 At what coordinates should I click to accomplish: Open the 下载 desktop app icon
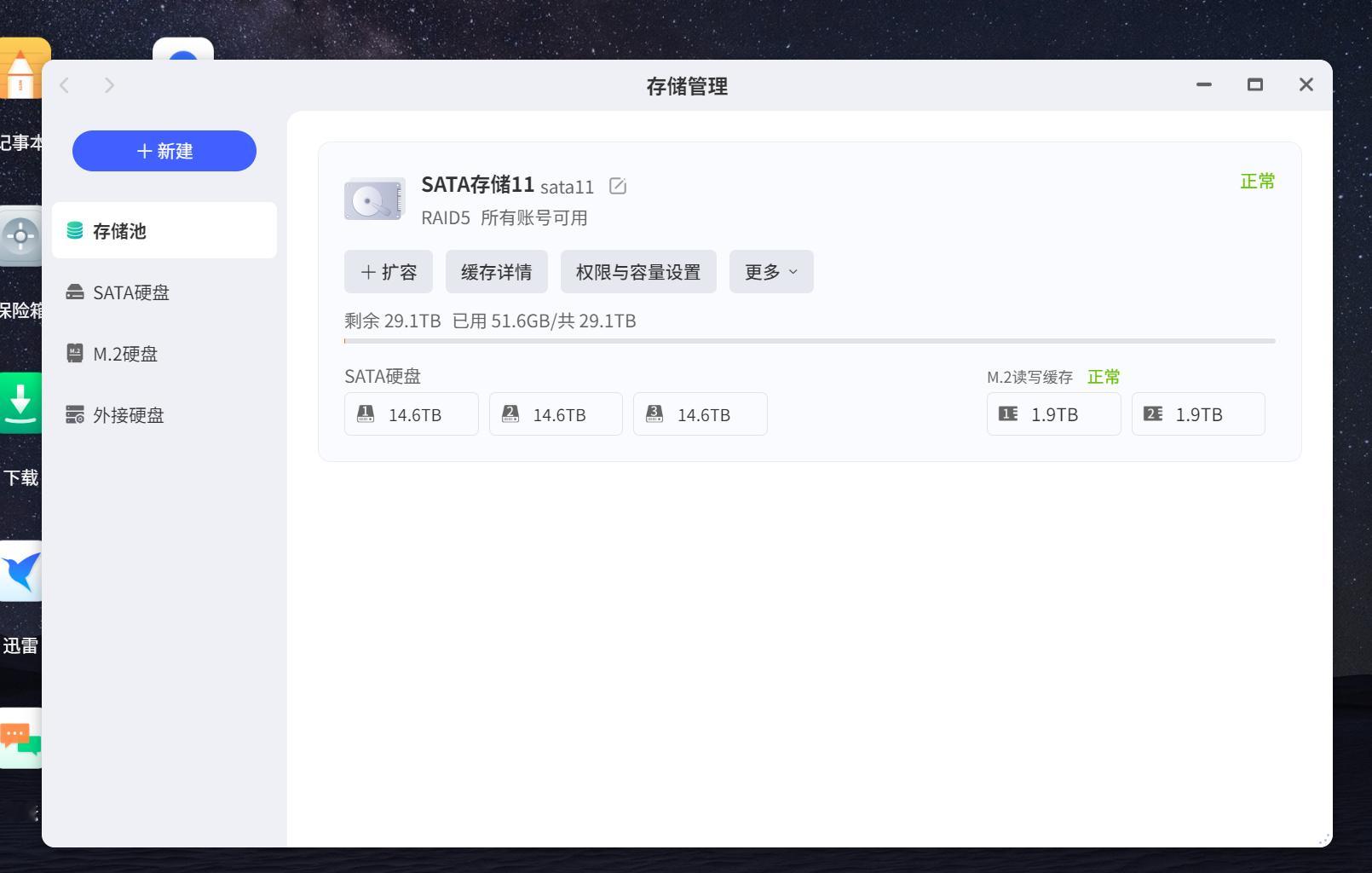[x=20, y=403]
